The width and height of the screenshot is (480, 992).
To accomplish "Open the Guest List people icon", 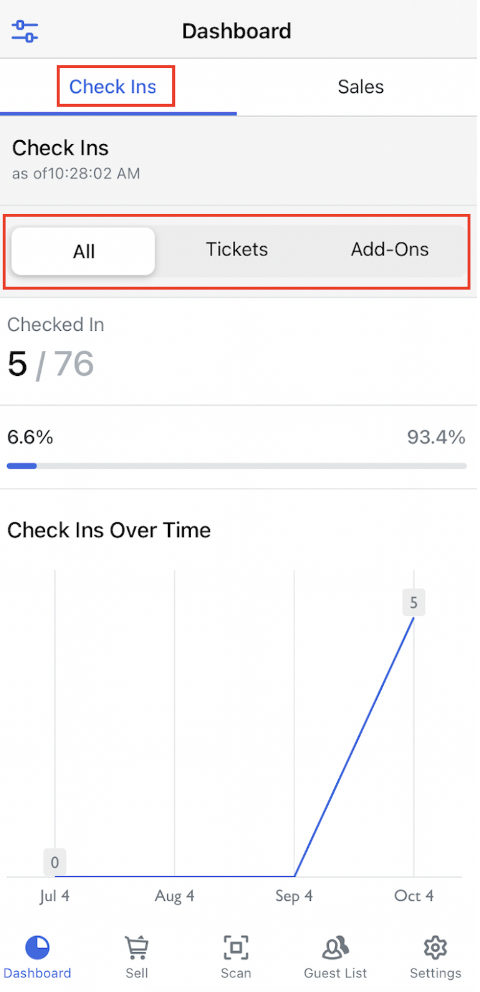I will [x=335, y=947].
